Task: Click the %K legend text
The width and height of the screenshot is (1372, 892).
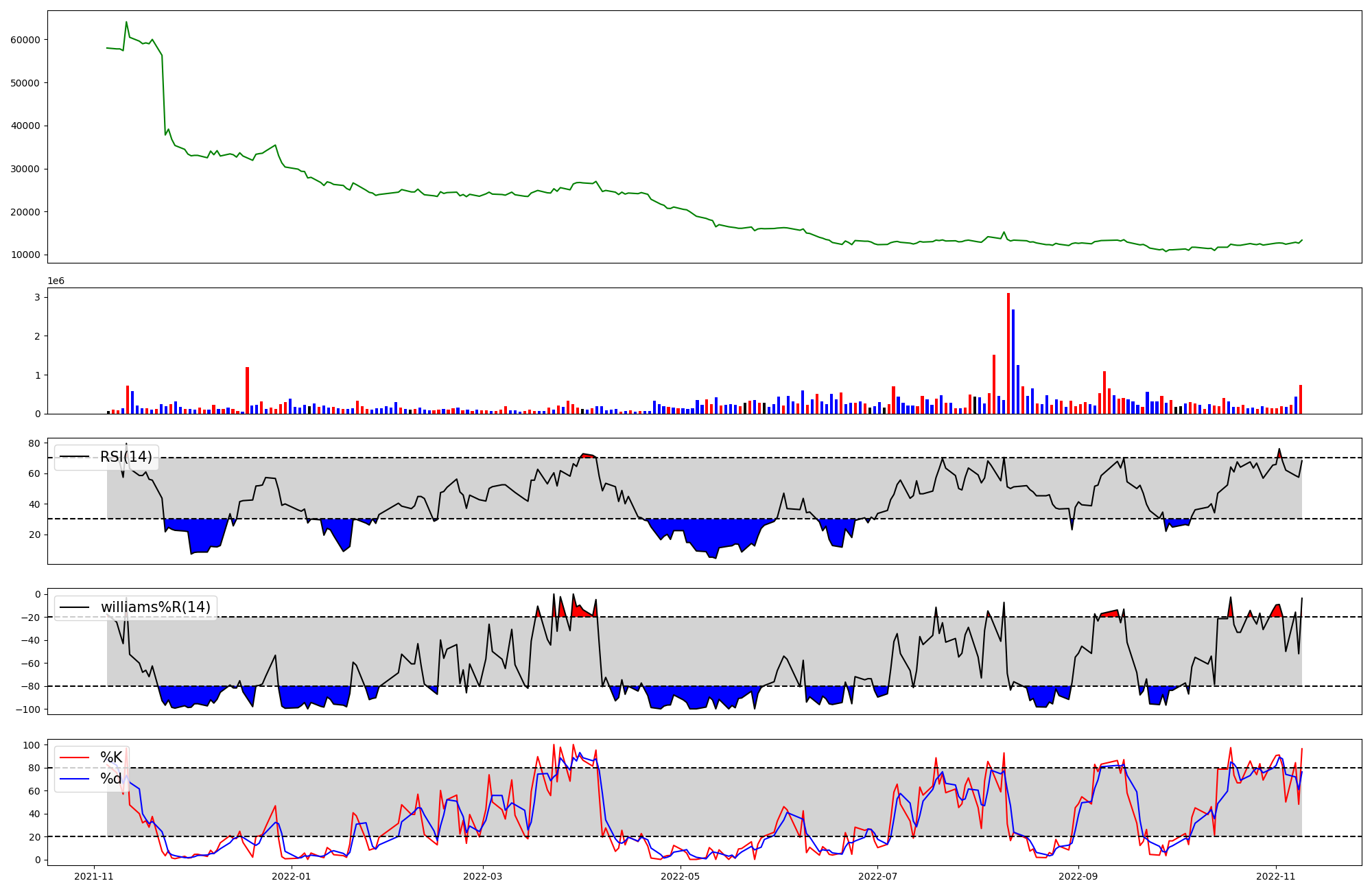Action: coord(111,758)
